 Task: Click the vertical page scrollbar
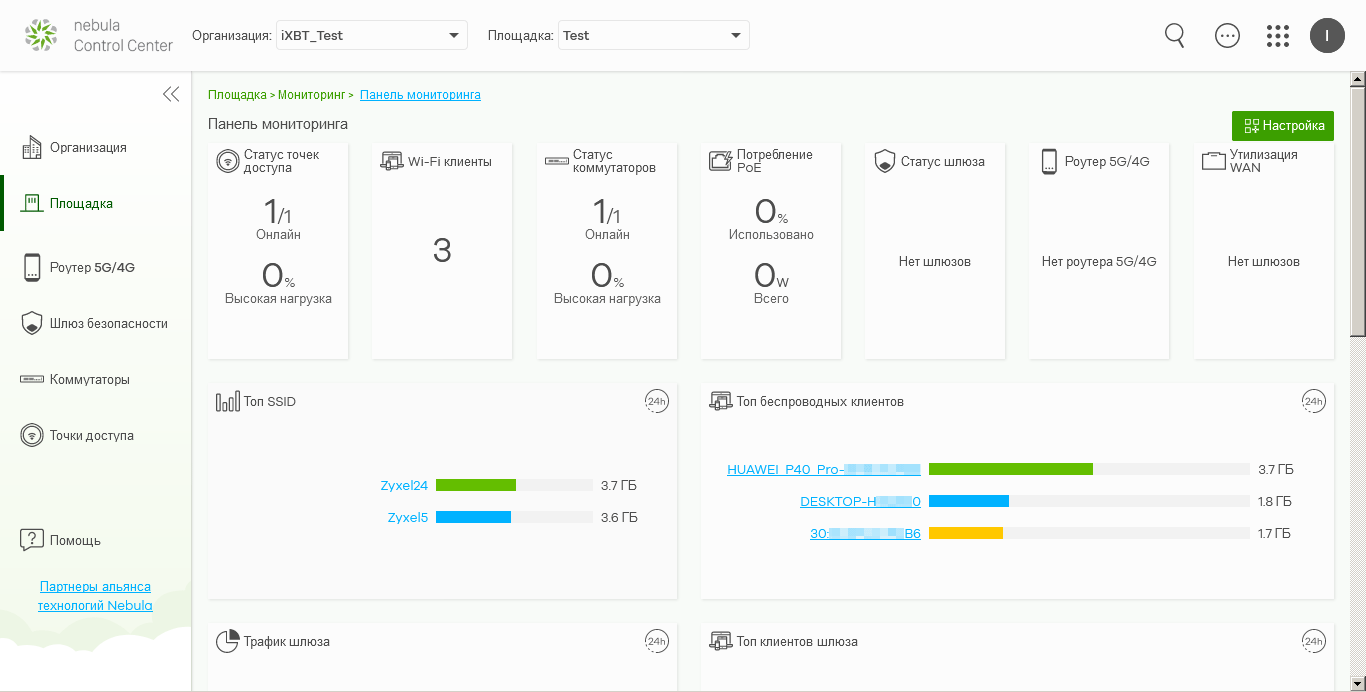coord(1357,210)
